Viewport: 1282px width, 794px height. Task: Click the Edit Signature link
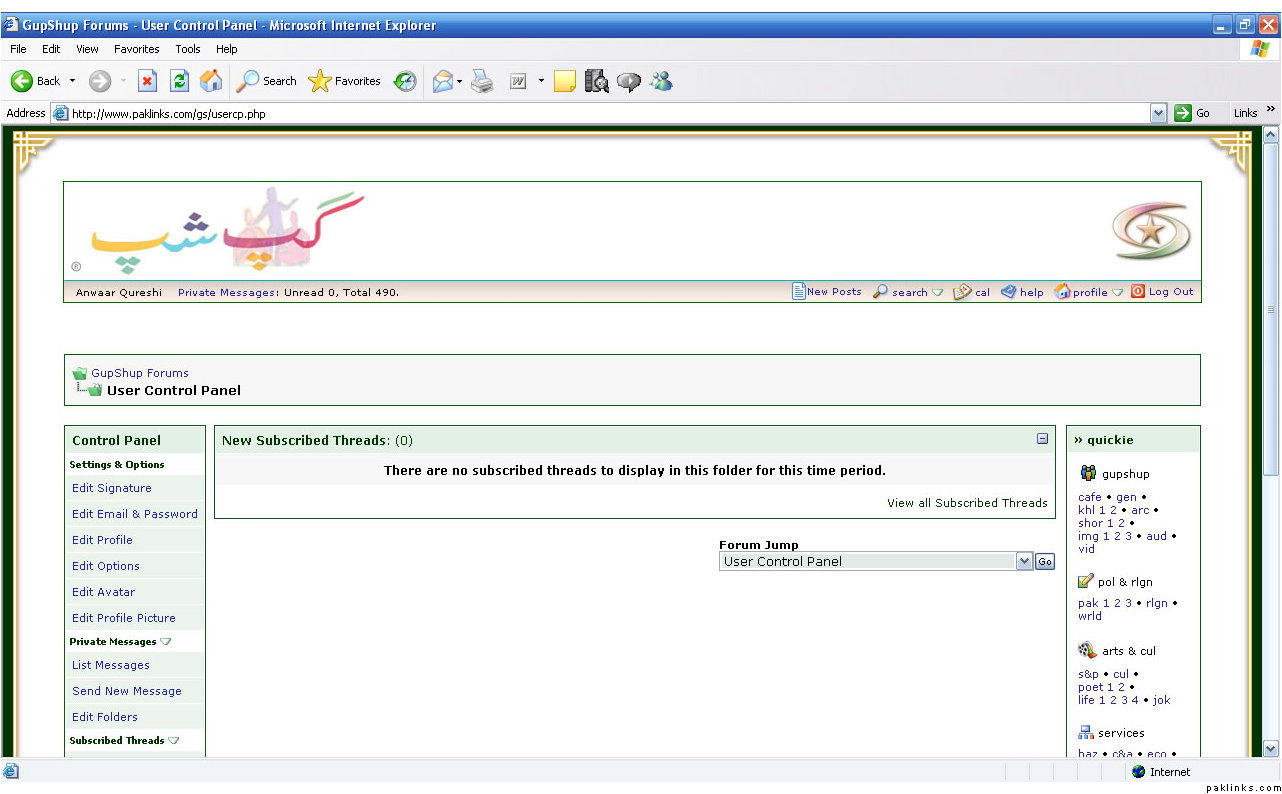tap(112, 488)
